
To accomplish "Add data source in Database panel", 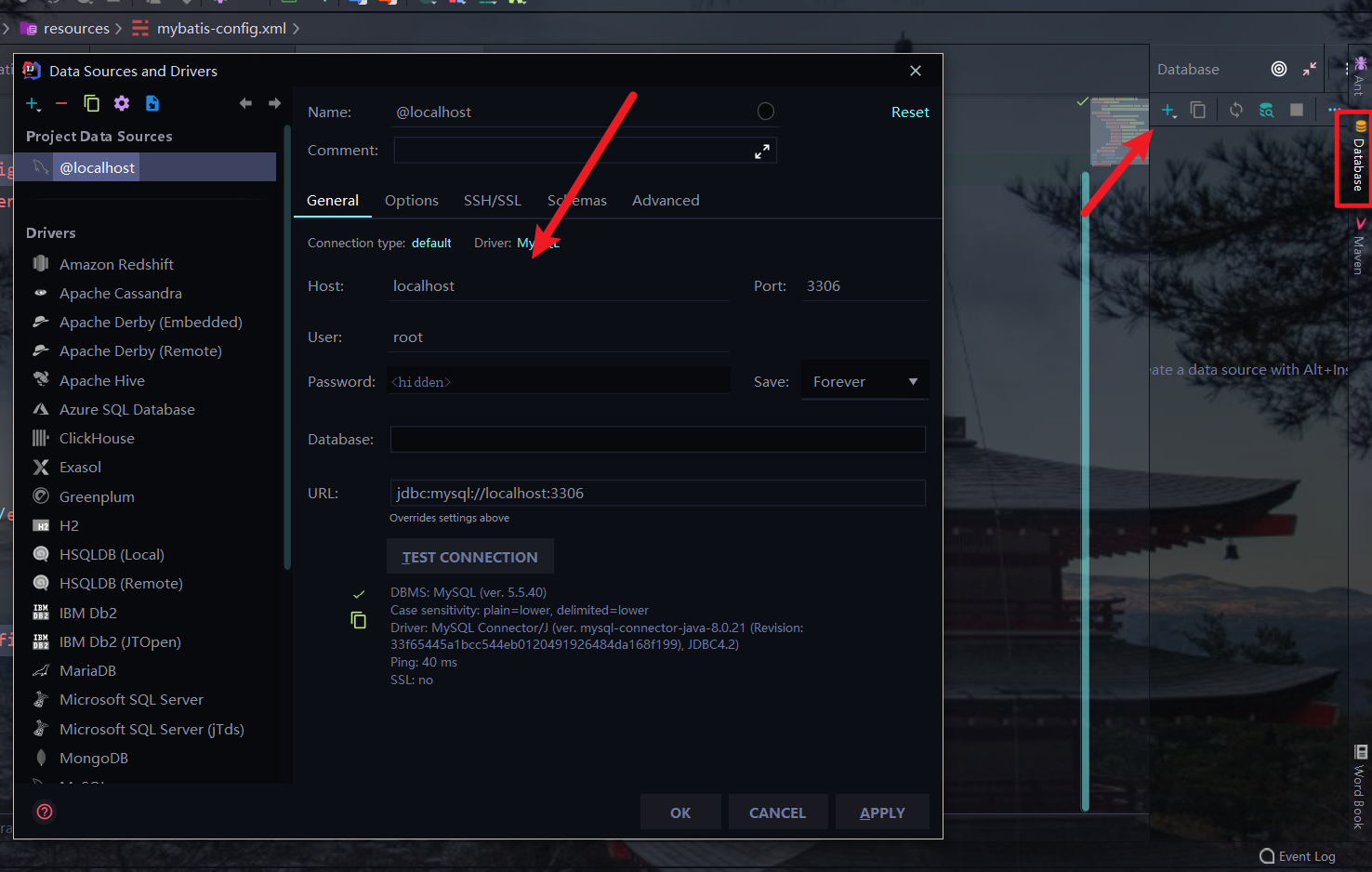I will 1168,111.
